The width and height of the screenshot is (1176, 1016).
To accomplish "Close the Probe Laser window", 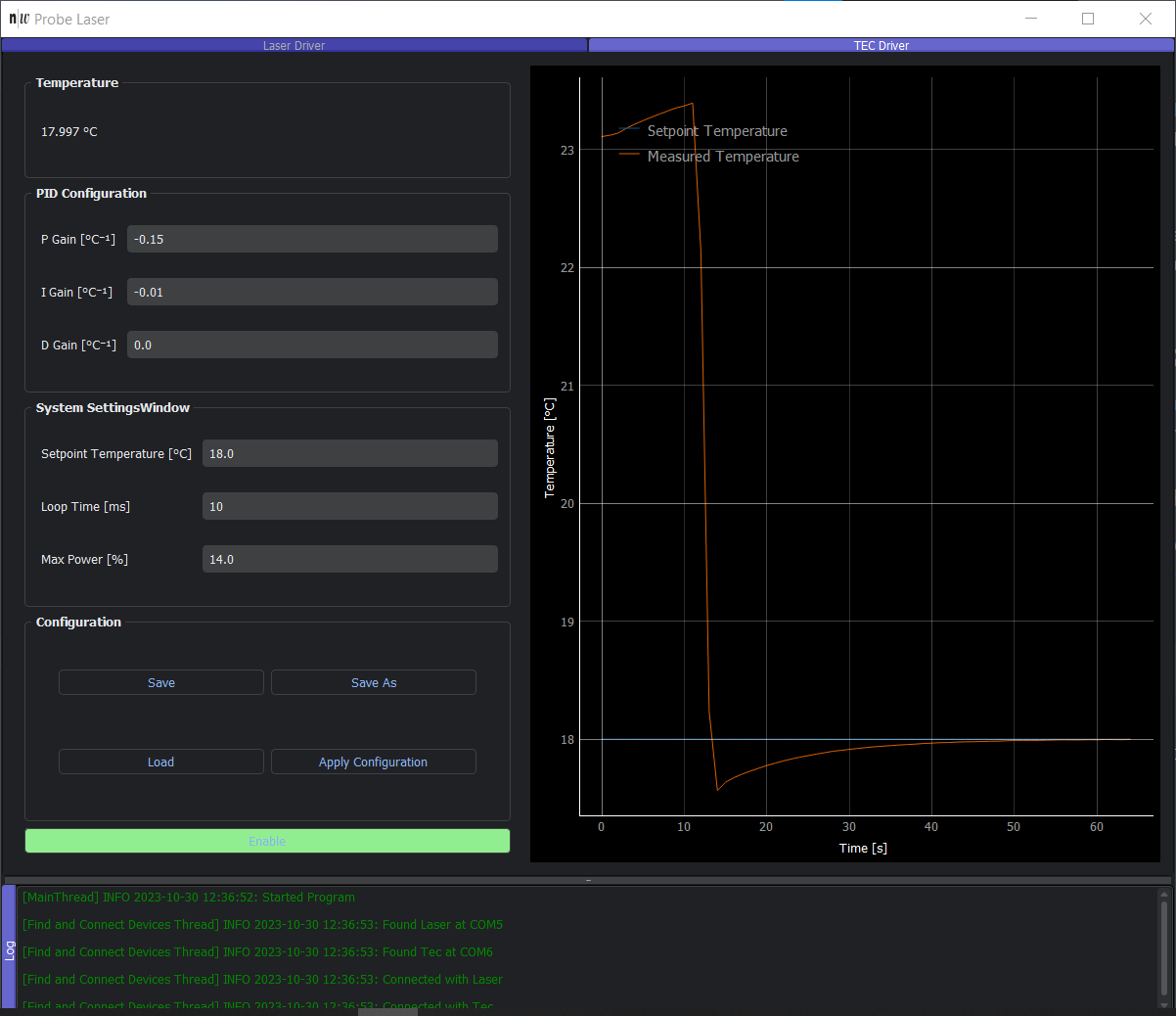I will point(1146,19).
